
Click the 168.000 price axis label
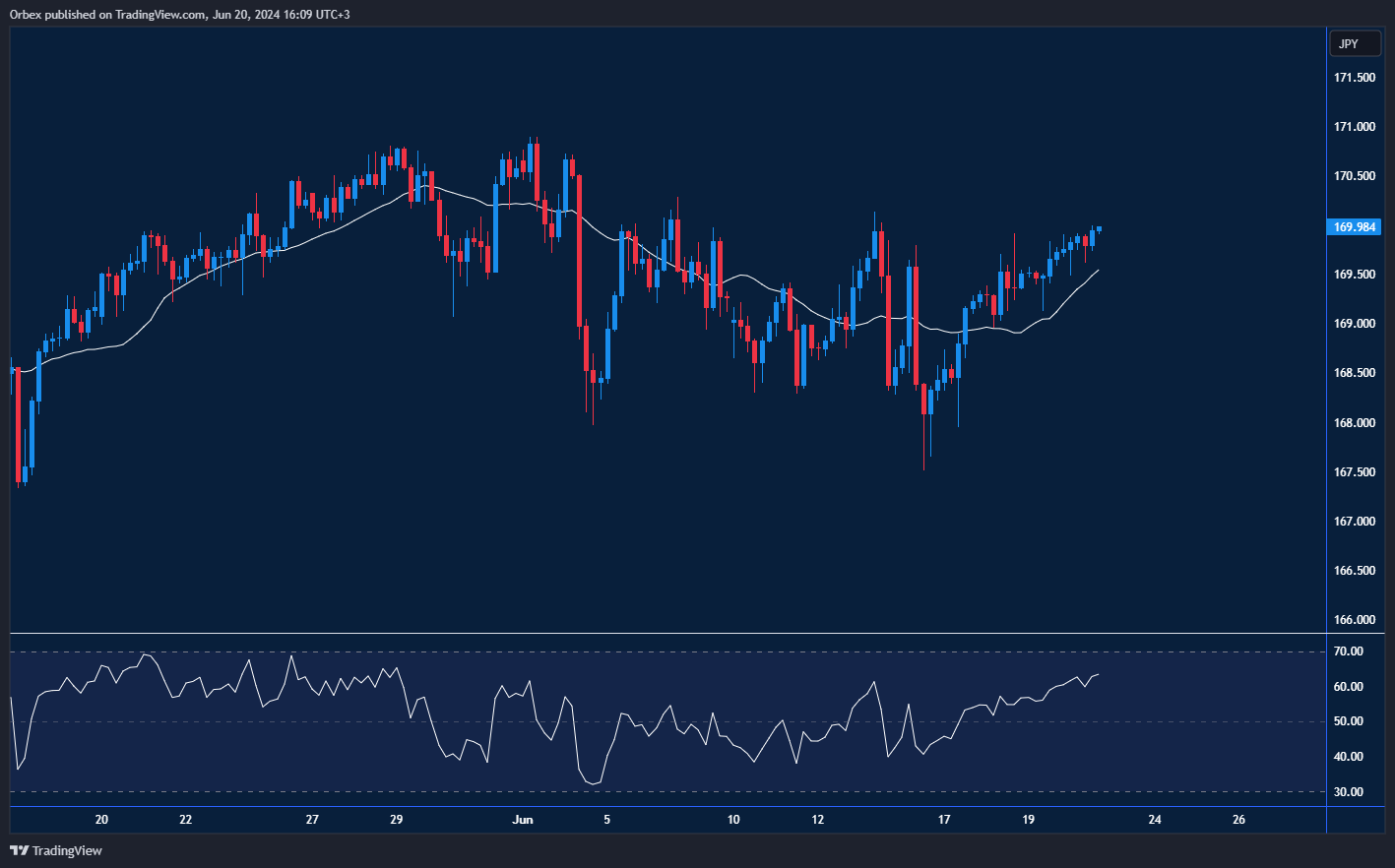pos(1354,423)
